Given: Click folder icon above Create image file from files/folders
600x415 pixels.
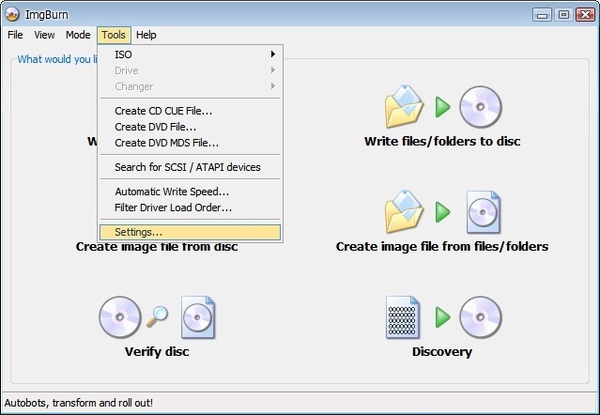Looking at the screenshot, I should [x=404, y=212].
